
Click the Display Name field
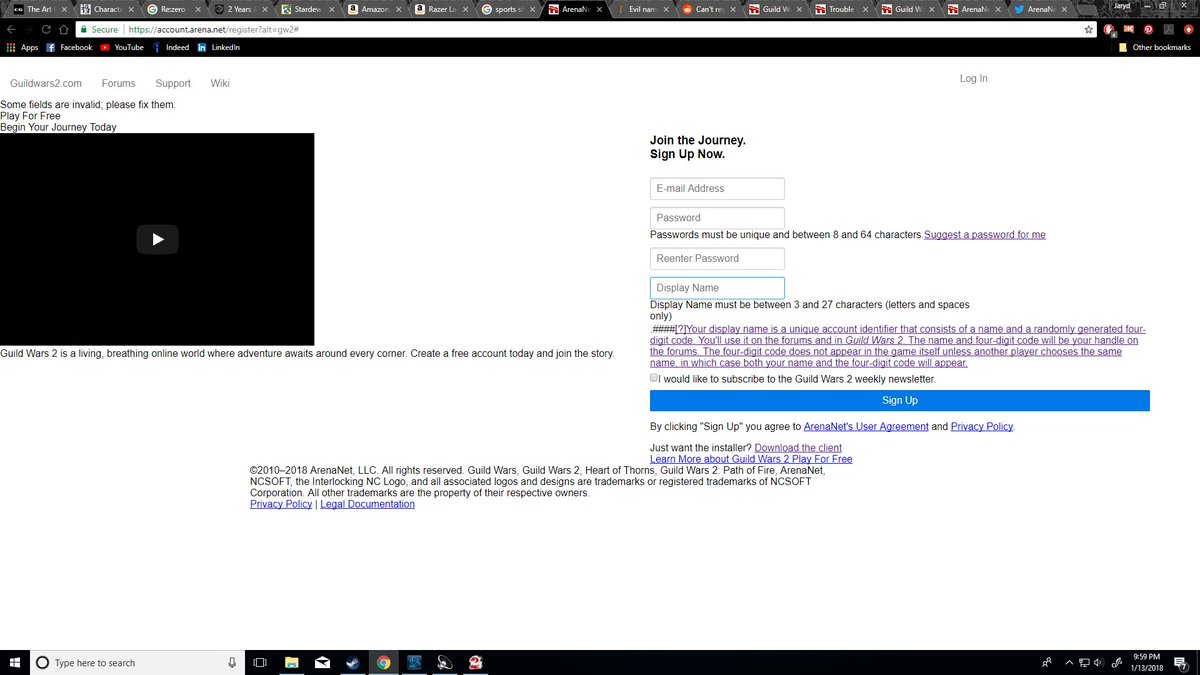pos(717,288)
